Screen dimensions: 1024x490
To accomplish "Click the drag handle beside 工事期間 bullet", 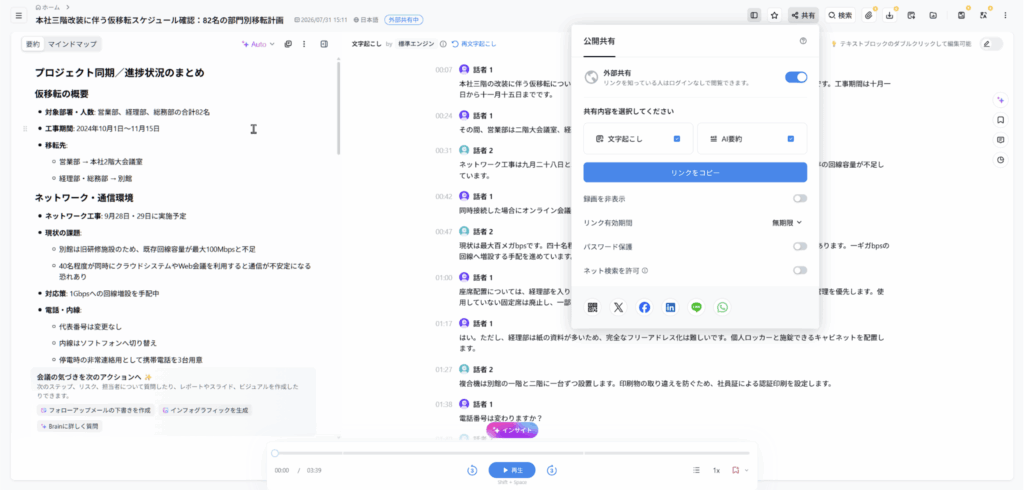I will click(25, 129).
